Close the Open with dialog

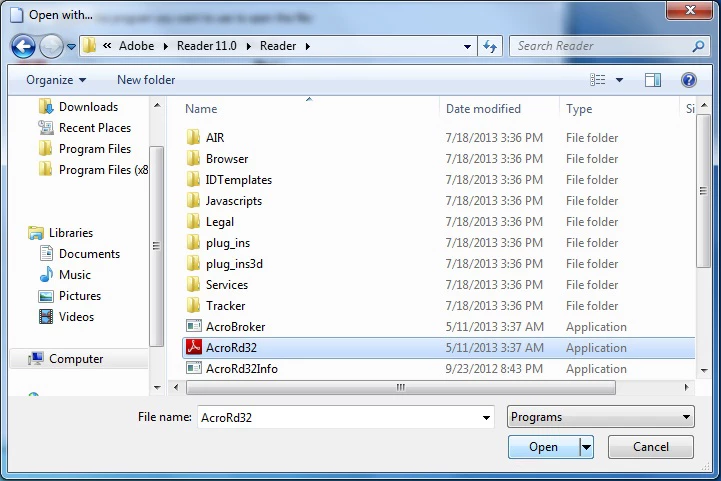(x=689, y=10)
